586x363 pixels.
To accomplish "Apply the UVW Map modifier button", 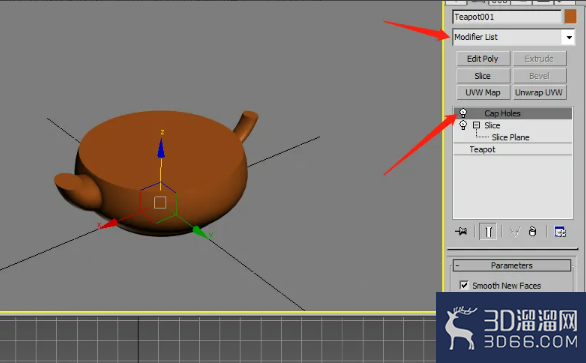I will (483, 92).
